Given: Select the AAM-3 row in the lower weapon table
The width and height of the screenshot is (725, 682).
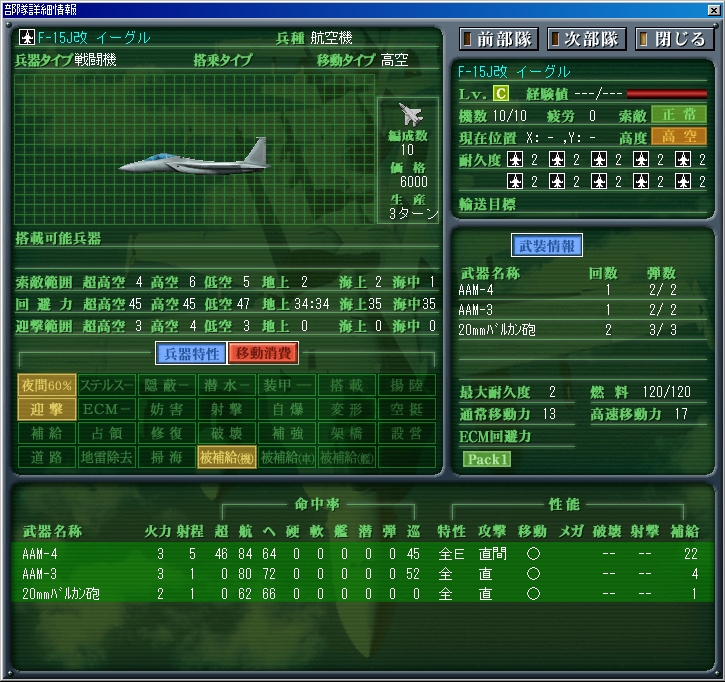Looking at the screenshot, I should 362,574.
